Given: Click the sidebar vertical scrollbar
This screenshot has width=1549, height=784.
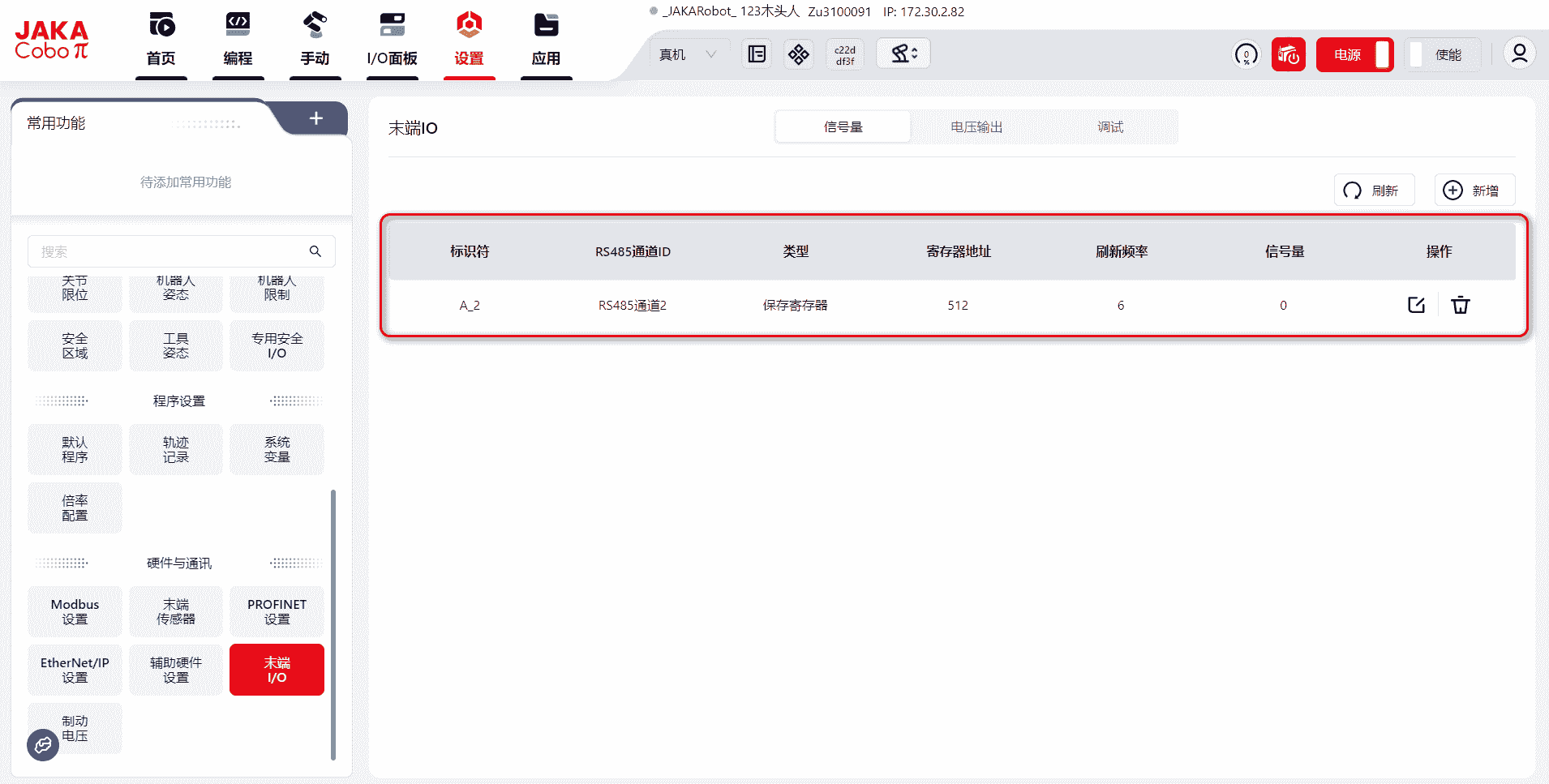Looking at the screenshot, I should 333,624.
